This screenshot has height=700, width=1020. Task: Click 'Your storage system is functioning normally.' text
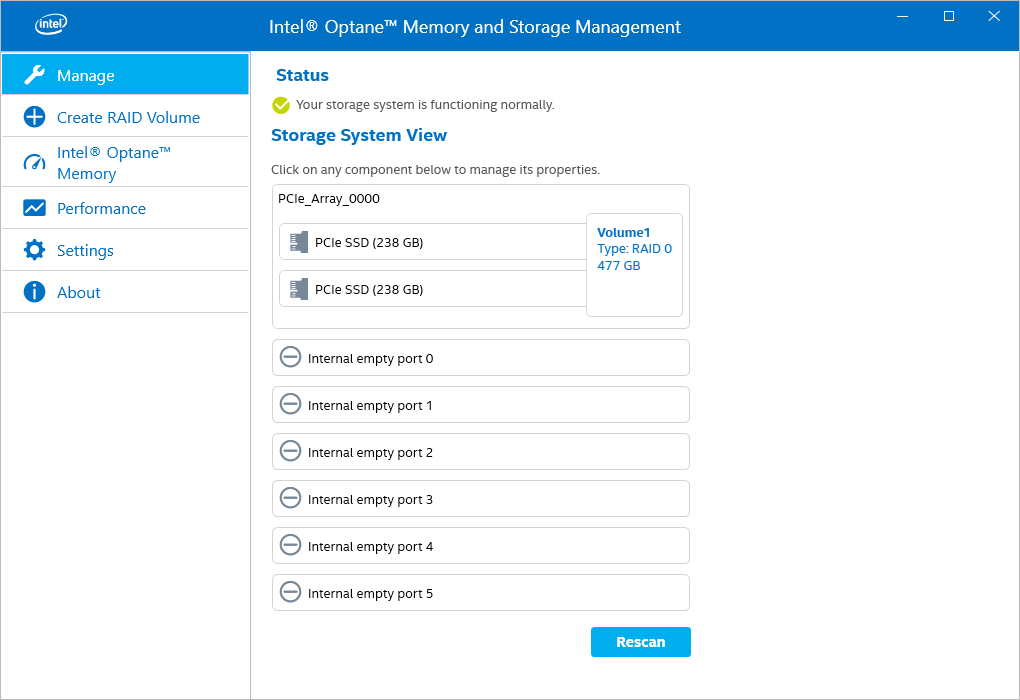[425, 105]
